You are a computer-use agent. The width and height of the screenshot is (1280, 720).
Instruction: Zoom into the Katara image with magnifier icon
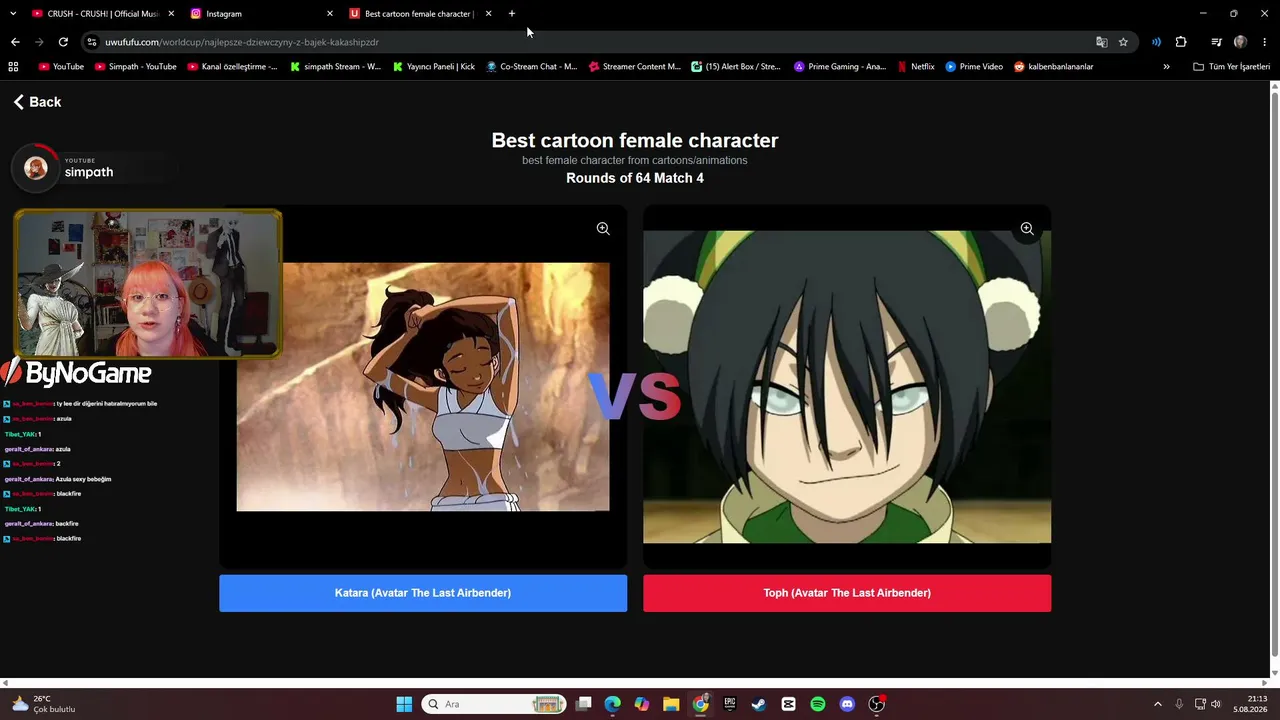pos(603,229)
